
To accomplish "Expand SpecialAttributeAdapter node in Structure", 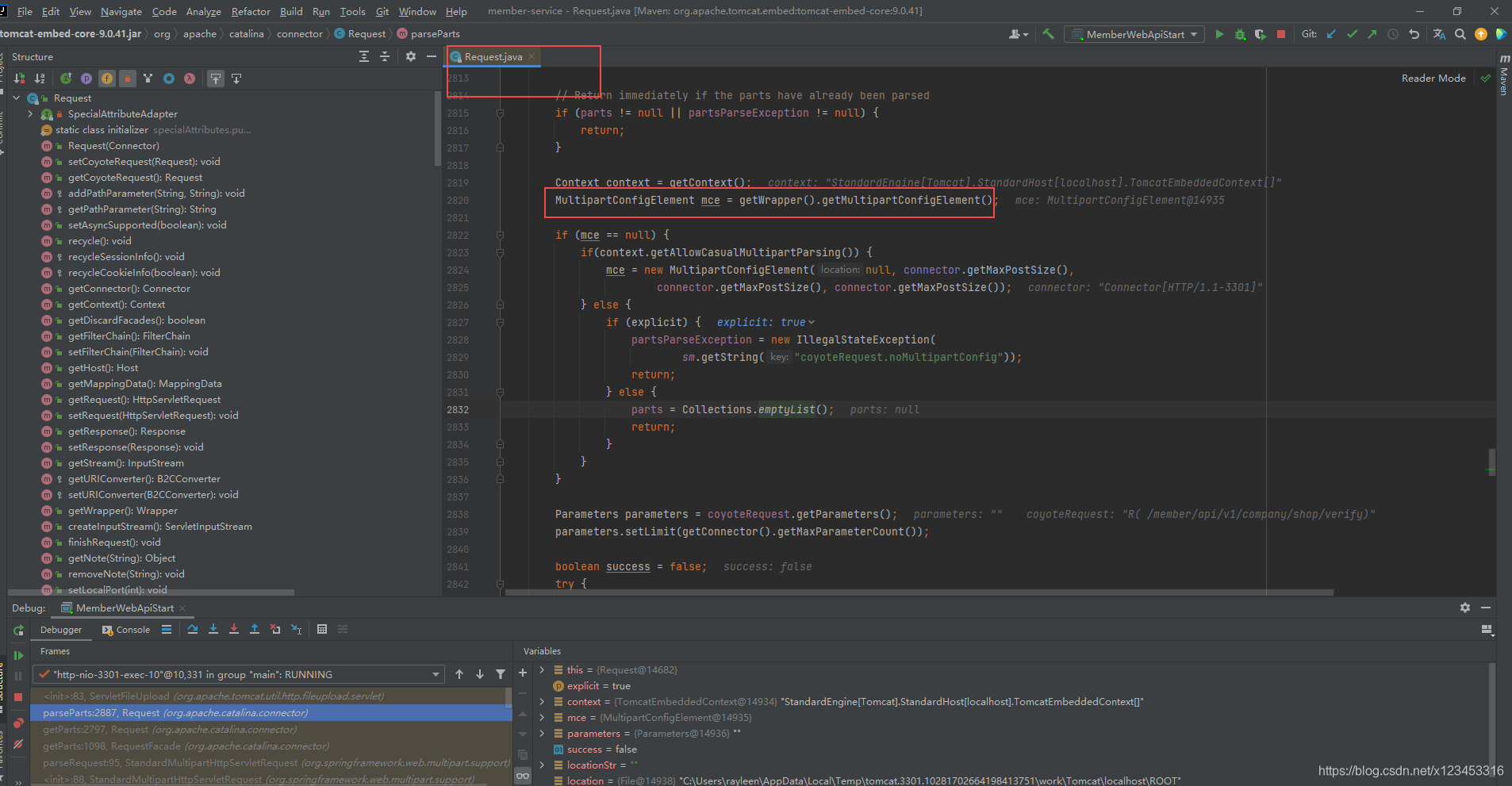I will click(31, 114).
